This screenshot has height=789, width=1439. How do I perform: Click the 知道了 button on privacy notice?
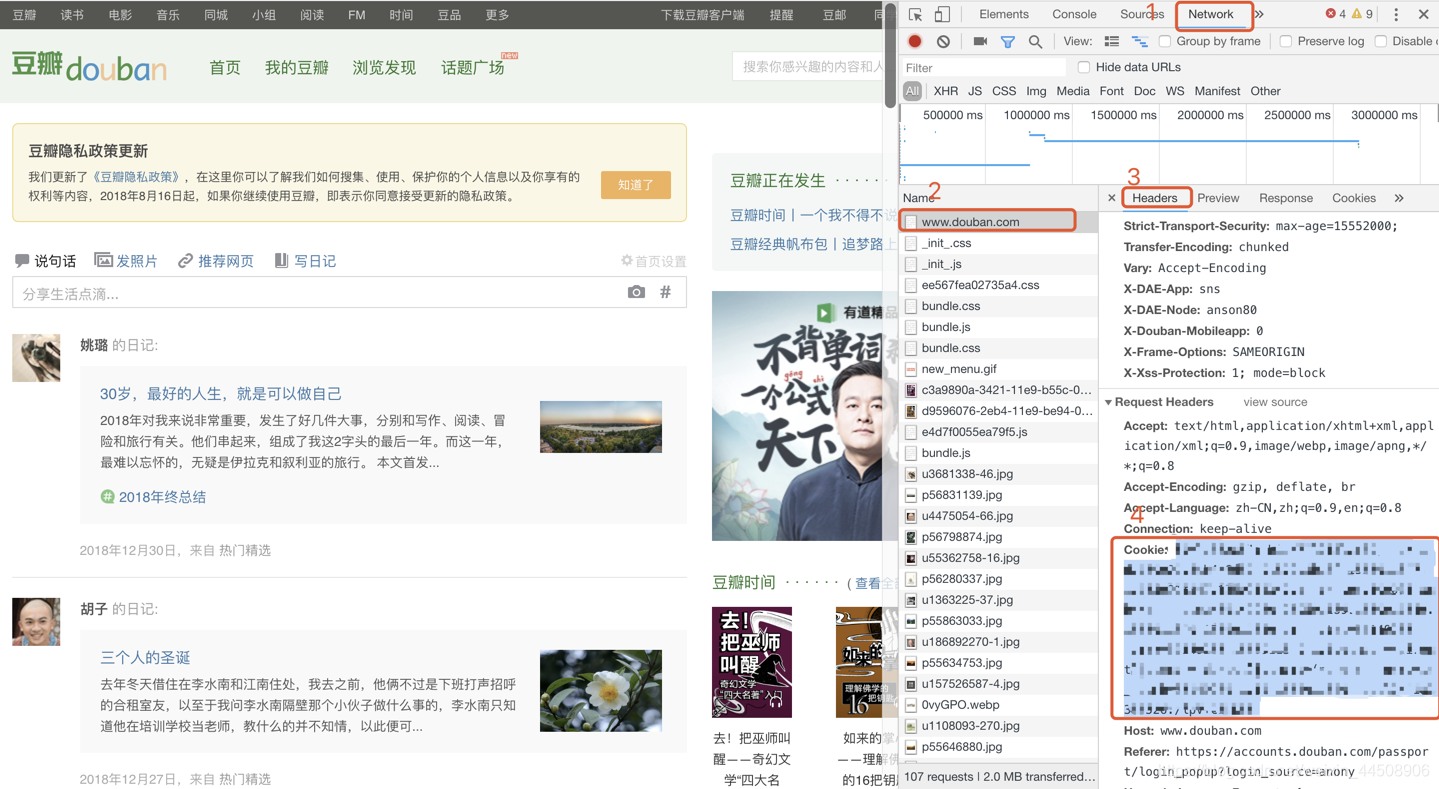(x=636, y=185)
